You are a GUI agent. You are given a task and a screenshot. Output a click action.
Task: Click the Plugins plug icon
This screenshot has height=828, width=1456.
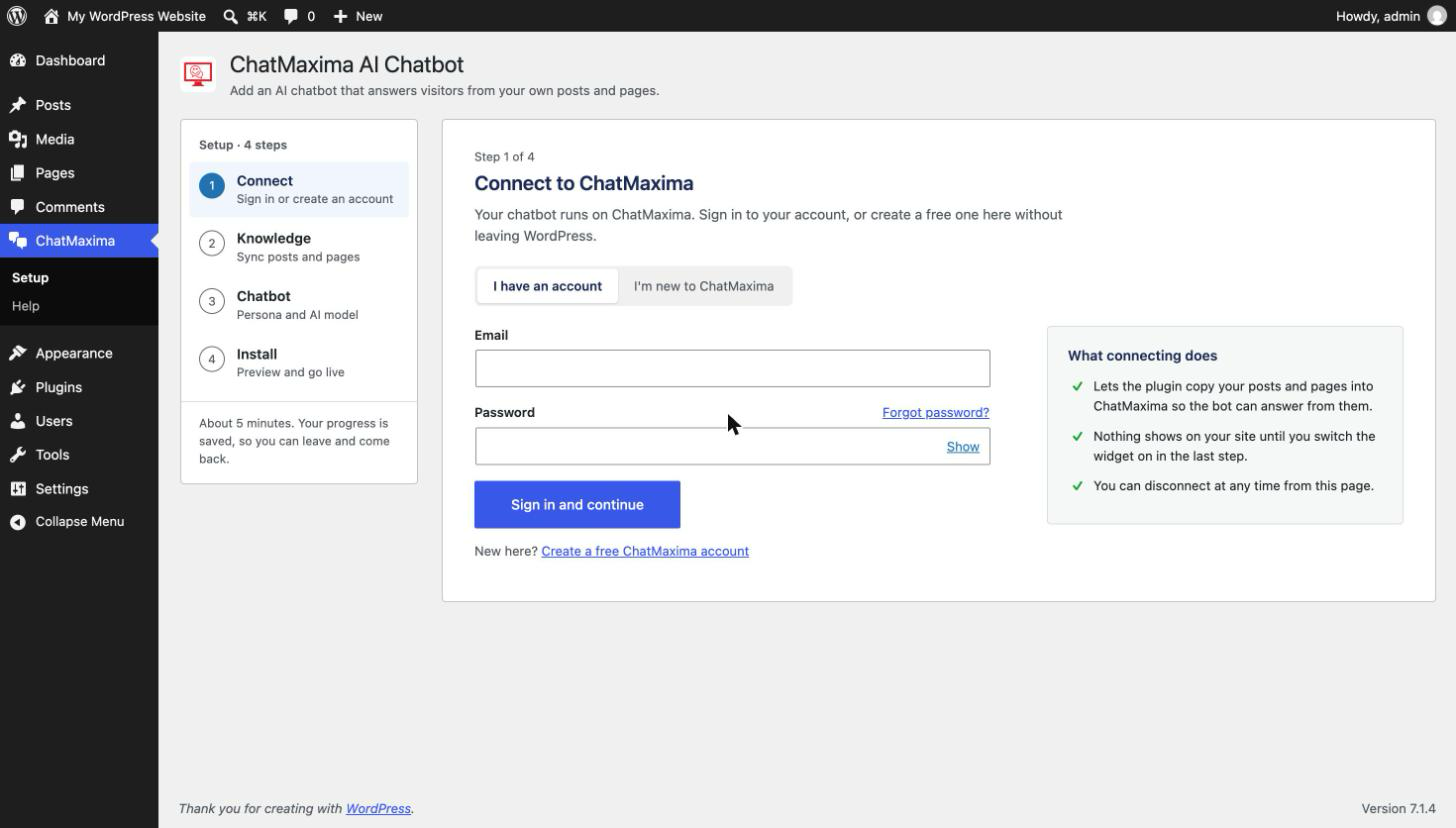coord(17,387)
